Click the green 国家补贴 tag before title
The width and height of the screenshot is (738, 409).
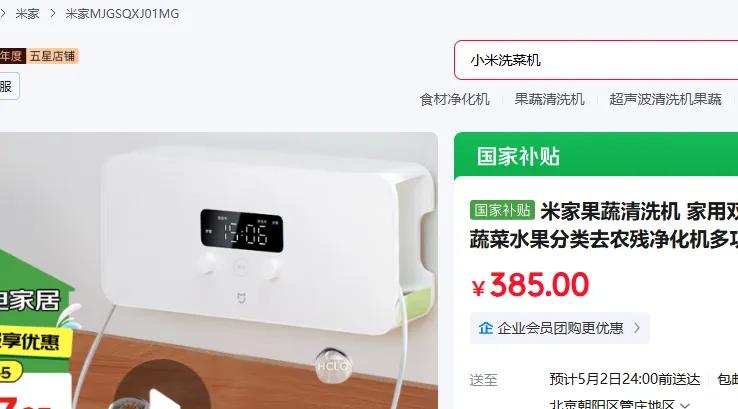502,210
